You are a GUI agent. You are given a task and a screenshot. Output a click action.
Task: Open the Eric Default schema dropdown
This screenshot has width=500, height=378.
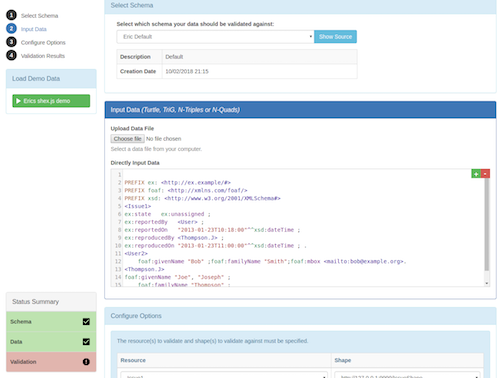[x=215, y=37]
